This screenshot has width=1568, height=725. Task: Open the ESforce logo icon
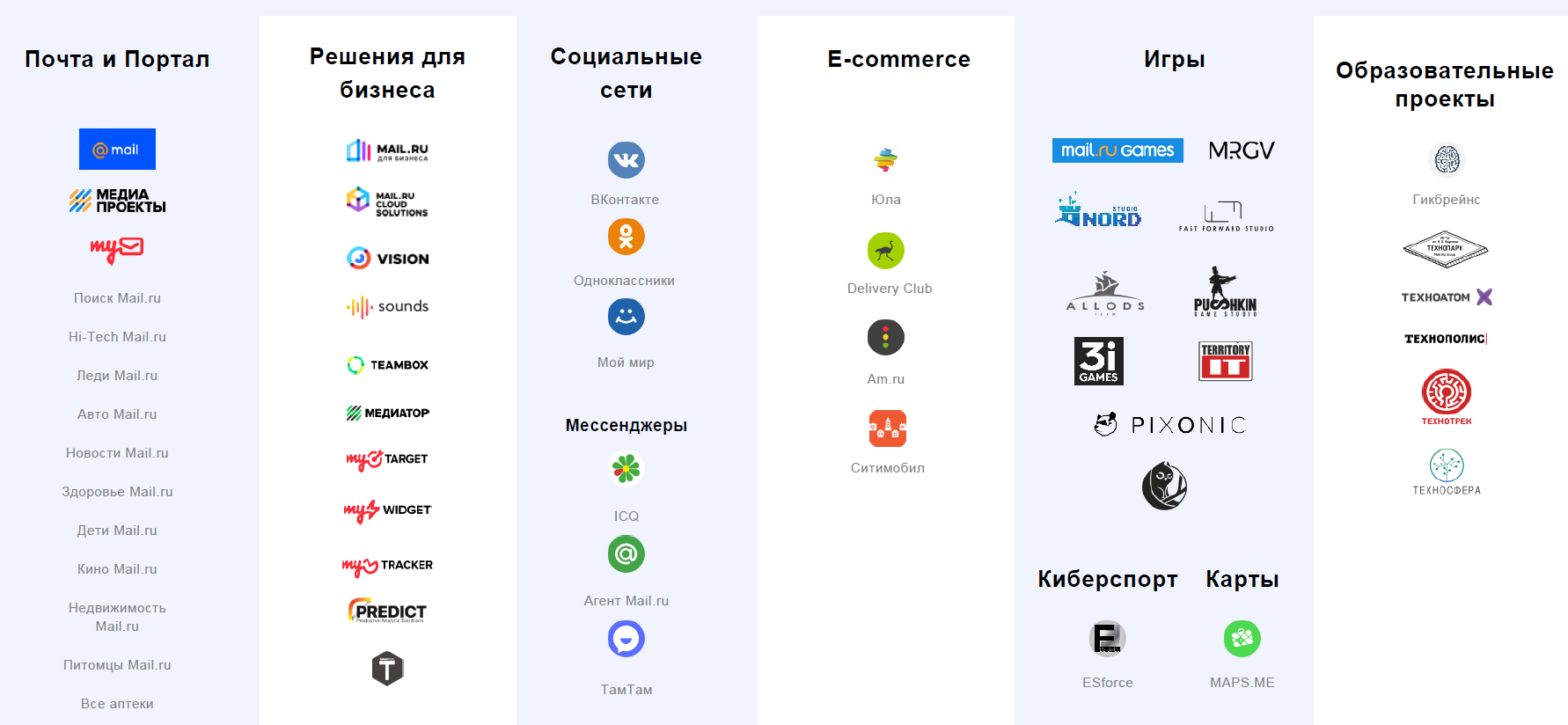[x=1107, y=639]
